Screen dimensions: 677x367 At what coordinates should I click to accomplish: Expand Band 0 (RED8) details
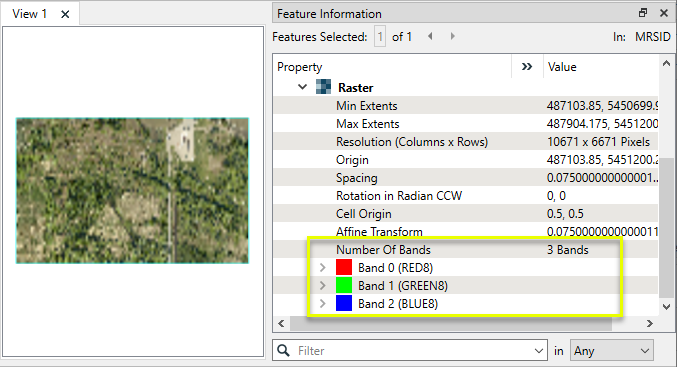tap(323, 268)
